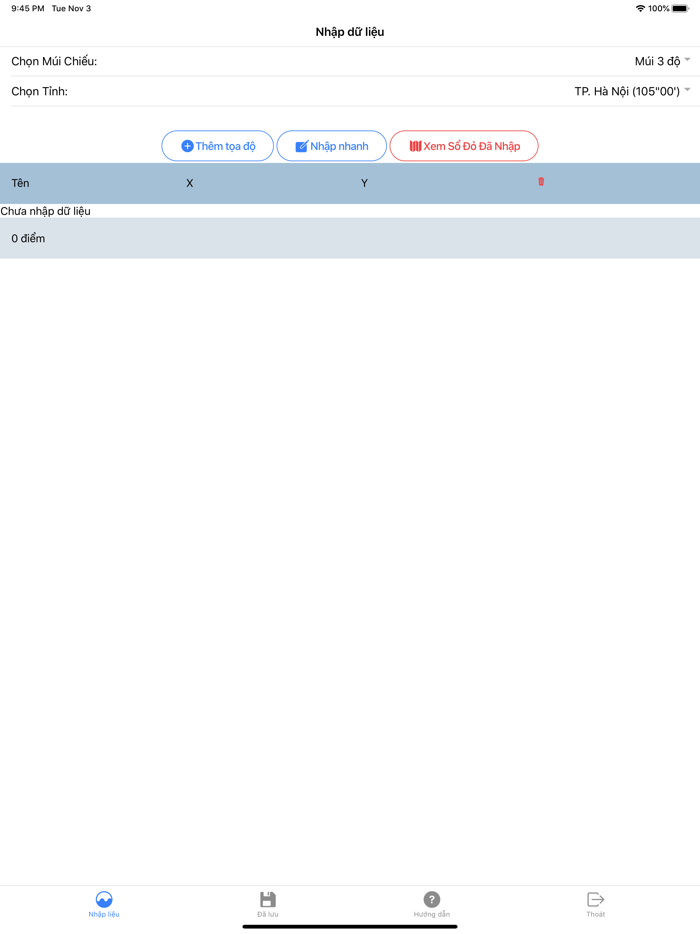Click the Xem Sổ Đỏ Đã Nhập button
Image resolution: width=700 pixels, height=934 pixels.
point(464,146)
